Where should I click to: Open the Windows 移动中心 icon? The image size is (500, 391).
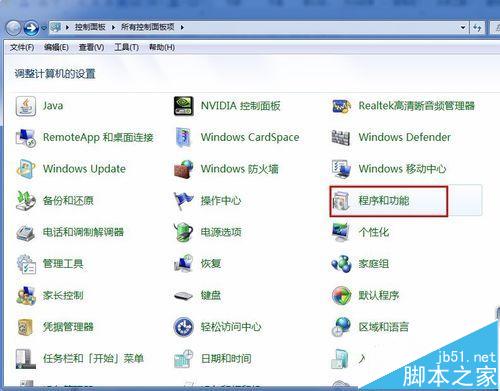pos(341,169)
